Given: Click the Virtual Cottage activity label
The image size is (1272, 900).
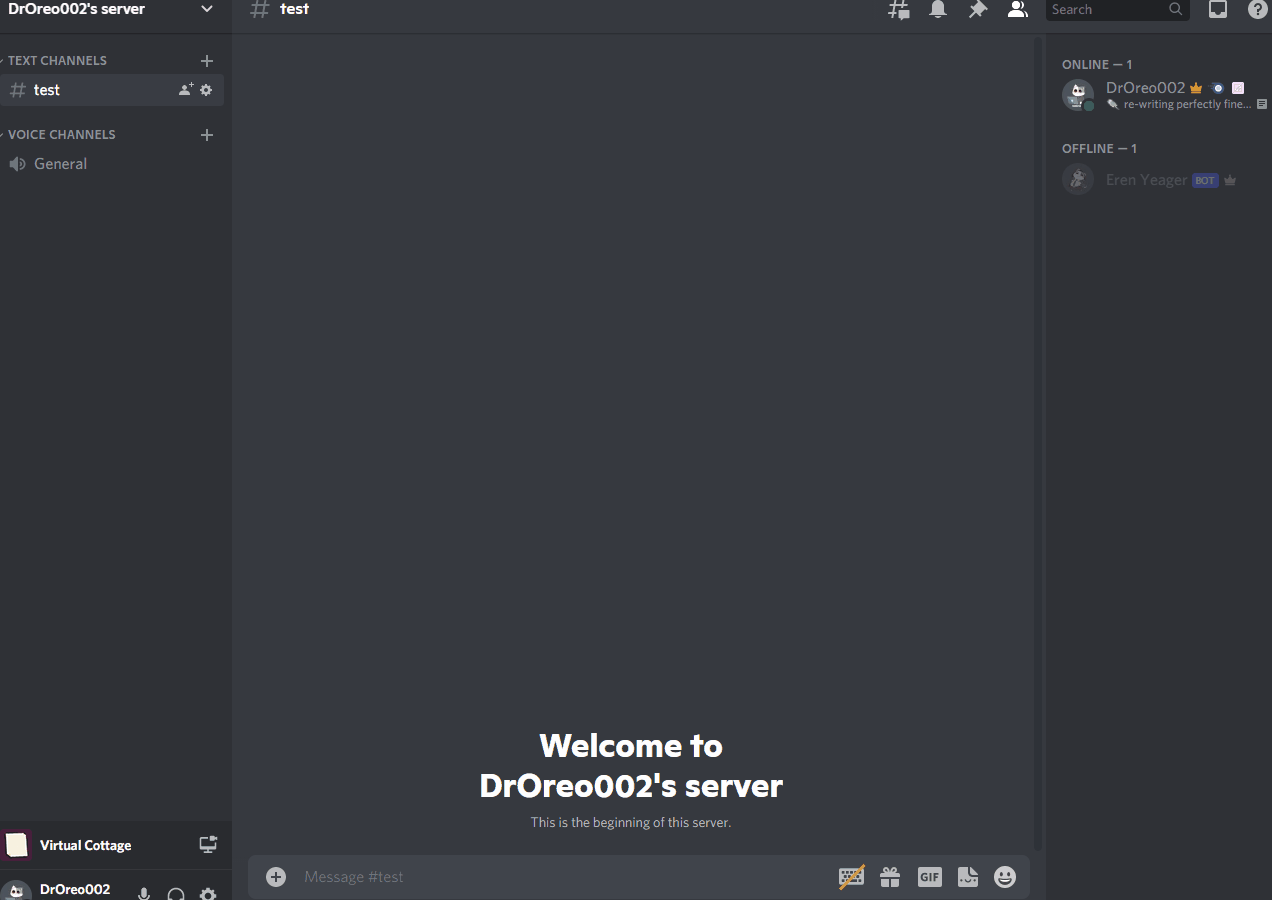Looking at the screenshot, I should pos(85,845).
